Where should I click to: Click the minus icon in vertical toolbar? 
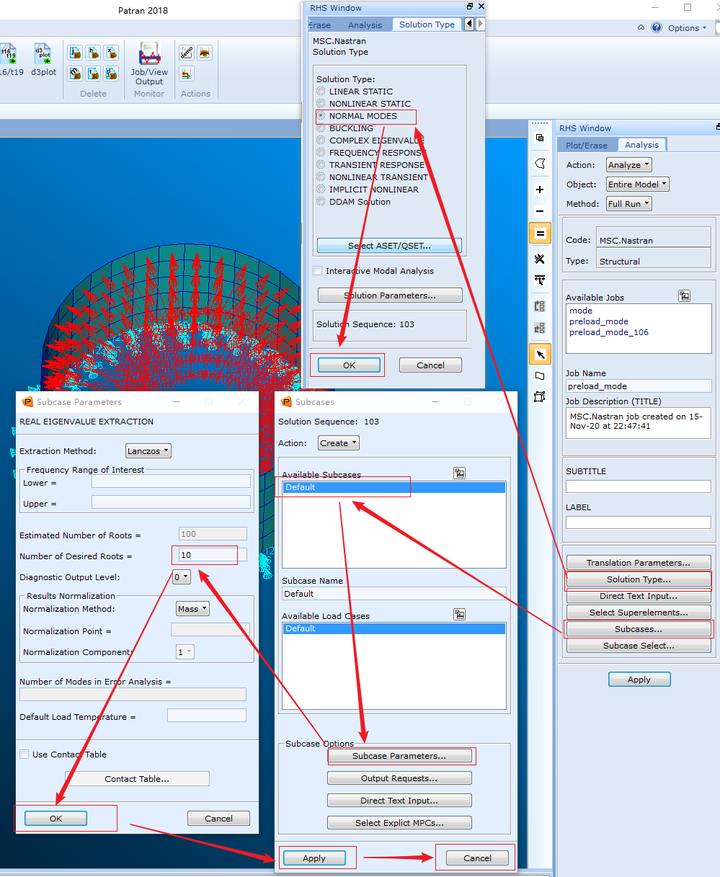point(540,211)
